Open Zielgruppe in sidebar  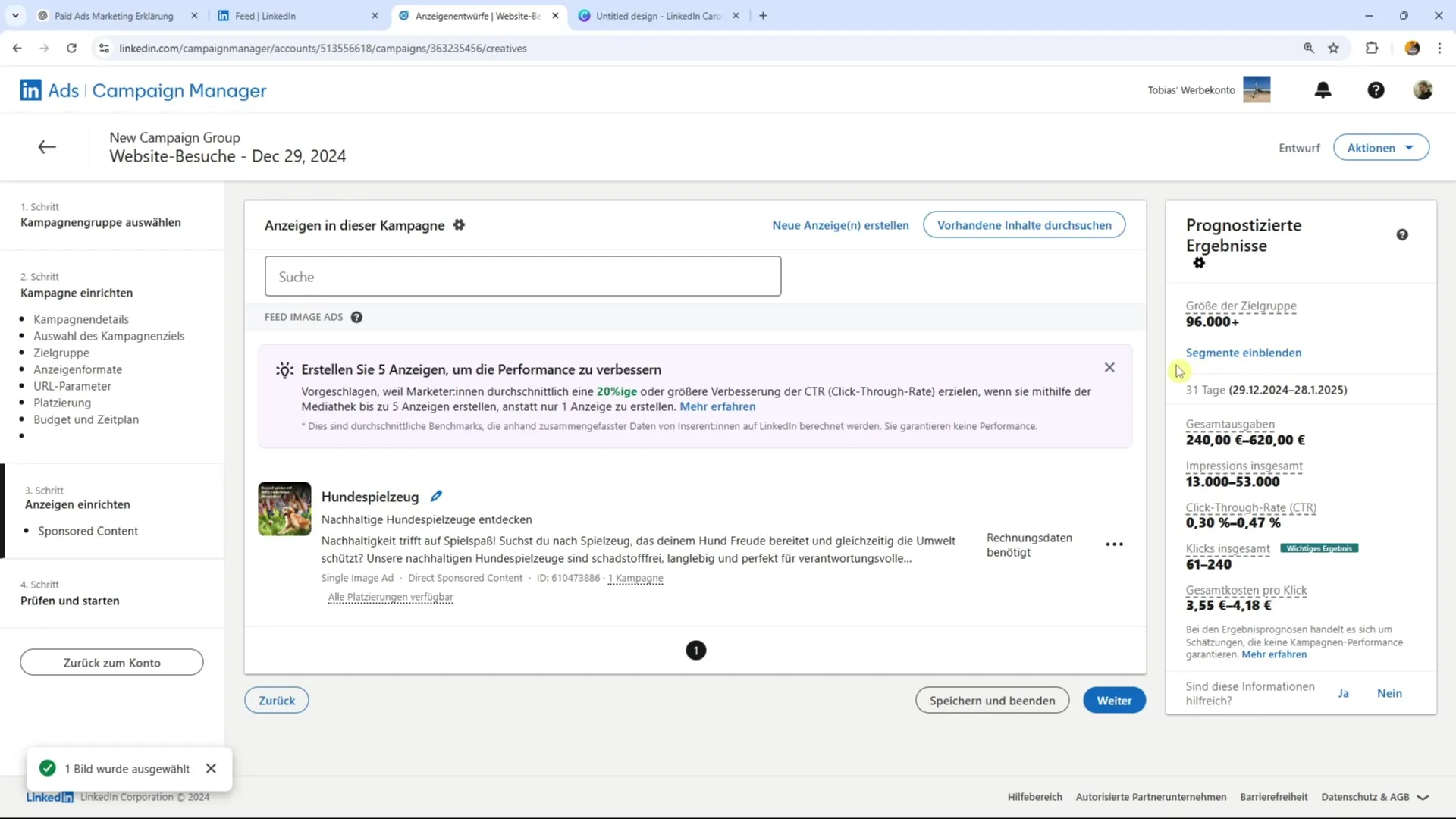pyautogui.click(x=61, y=353)
